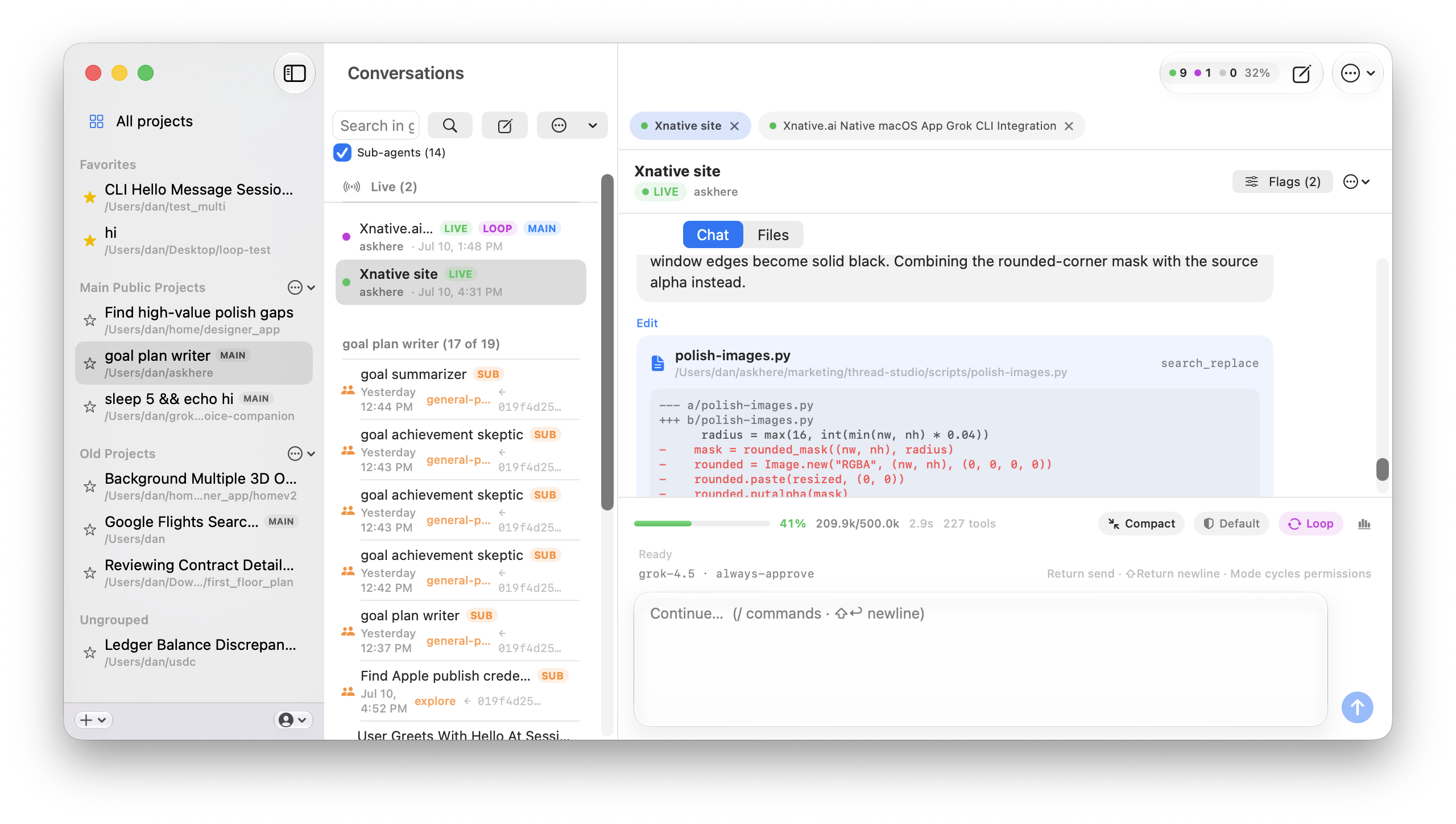This screenshot has width=1456, height=824.
Task: Send message with the up arrow button
Action: coord(1357,707)
